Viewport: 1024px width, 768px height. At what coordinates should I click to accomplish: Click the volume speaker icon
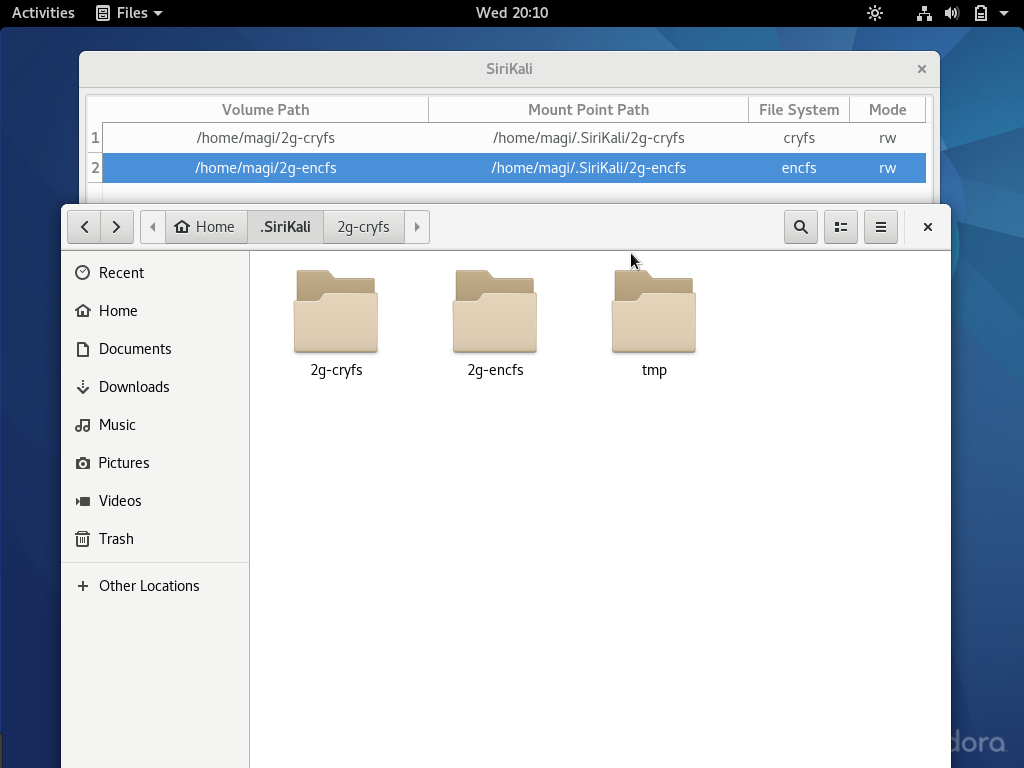[x=952, y=13]
